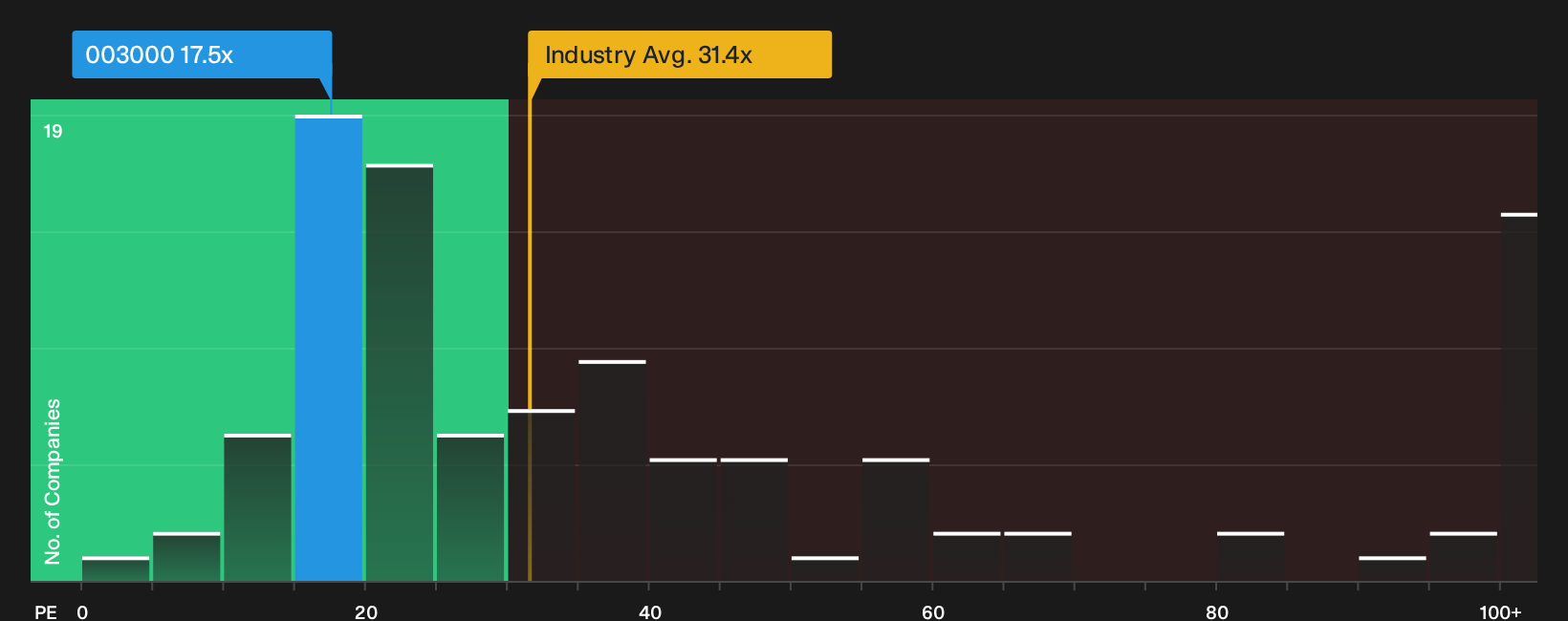This screenshot has width=1568, height=621.
Task: Select the highlighted blue histogram bar
Action: point(329,349)
